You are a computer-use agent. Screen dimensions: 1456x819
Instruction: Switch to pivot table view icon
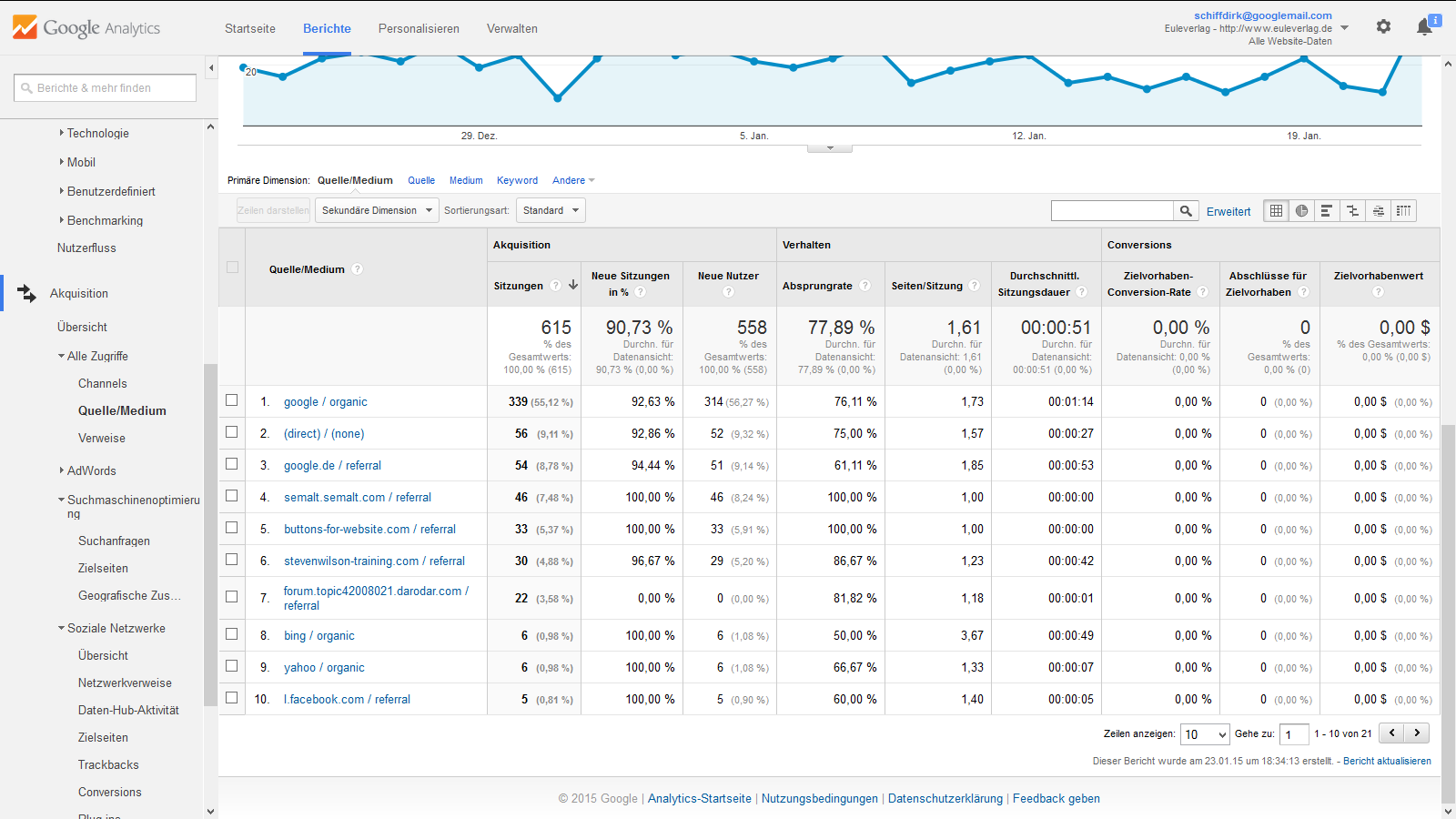[1404, 211]
